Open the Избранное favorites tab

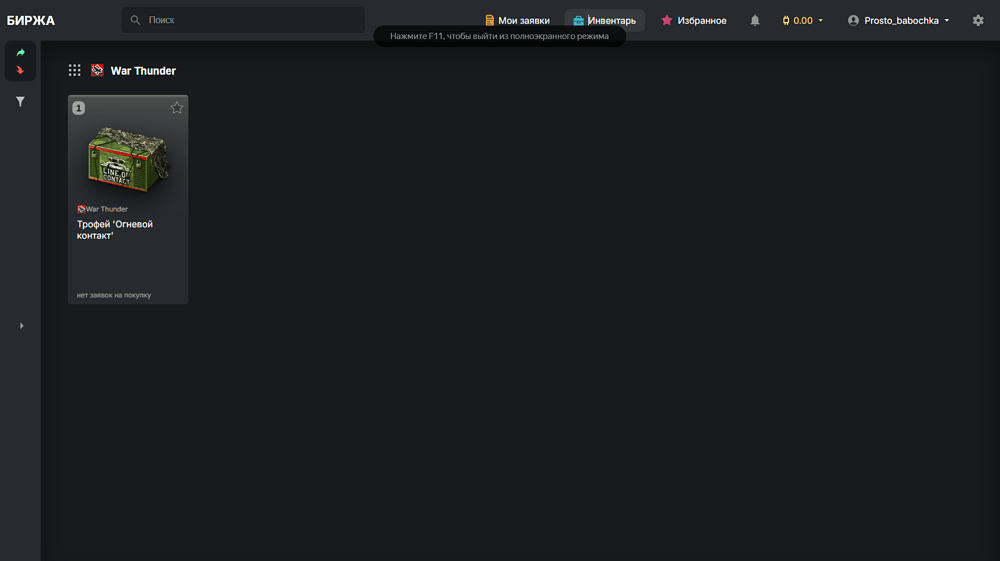pyautogui.click(x=693, y=20)
